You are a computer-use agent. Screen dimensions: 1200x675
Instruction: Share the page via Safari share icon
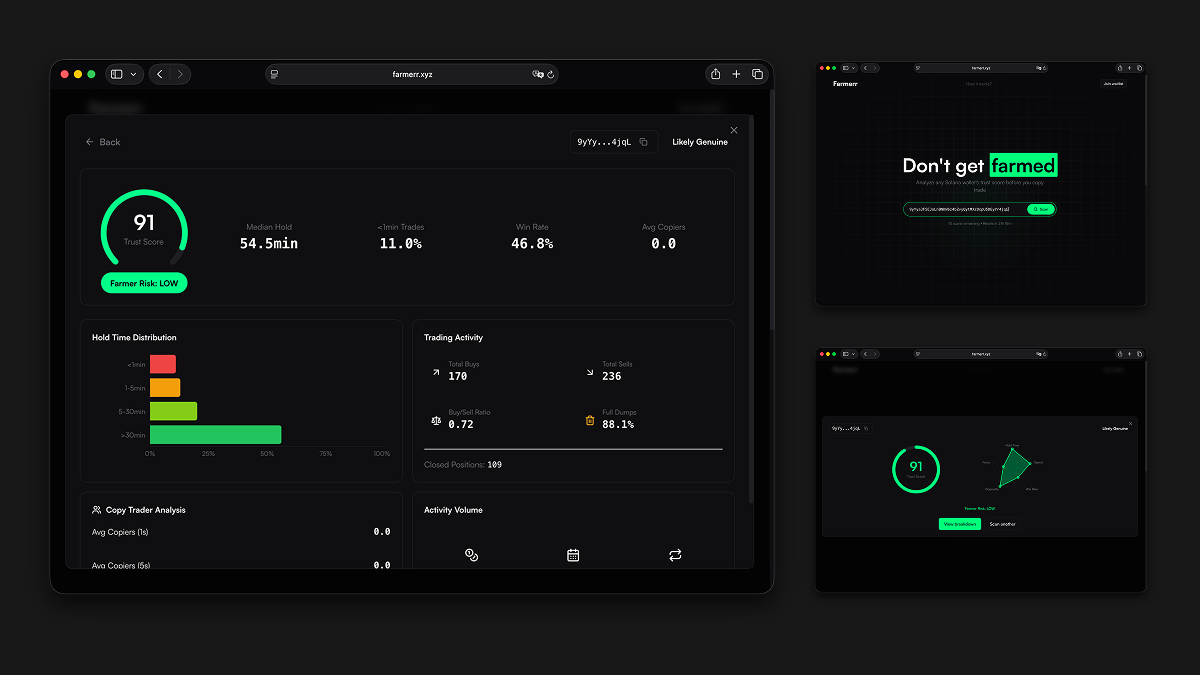[714, 74]
